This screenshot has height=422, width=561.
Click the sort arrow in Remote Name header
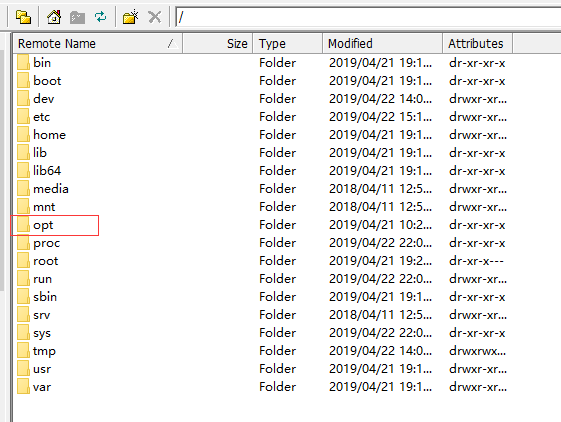pyautogui.click(x=172, y=44)
